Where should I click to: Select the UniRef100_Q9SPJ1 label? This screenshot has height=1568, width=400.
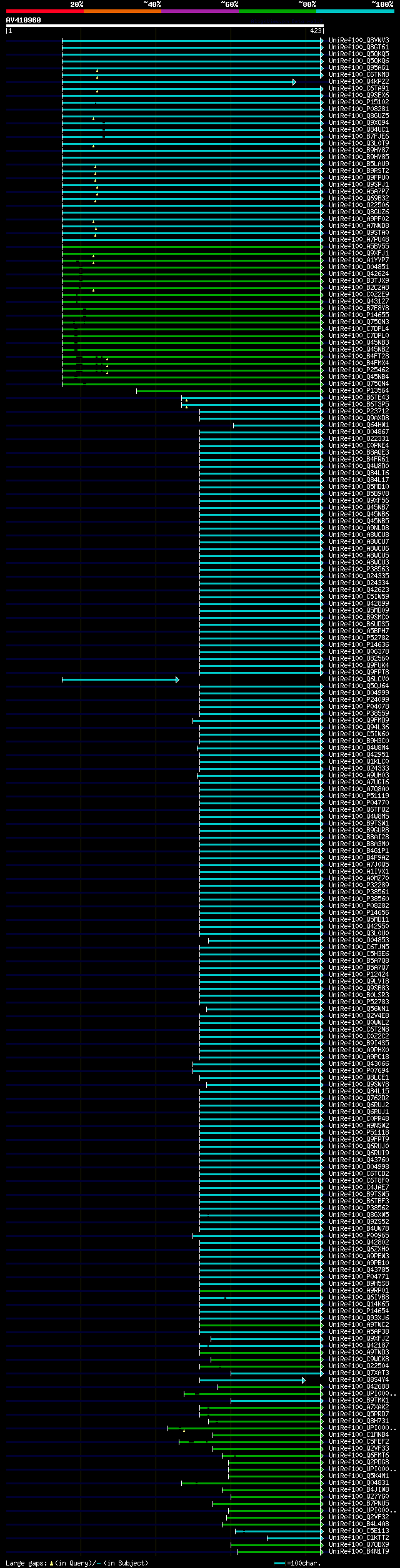[359, 185]
